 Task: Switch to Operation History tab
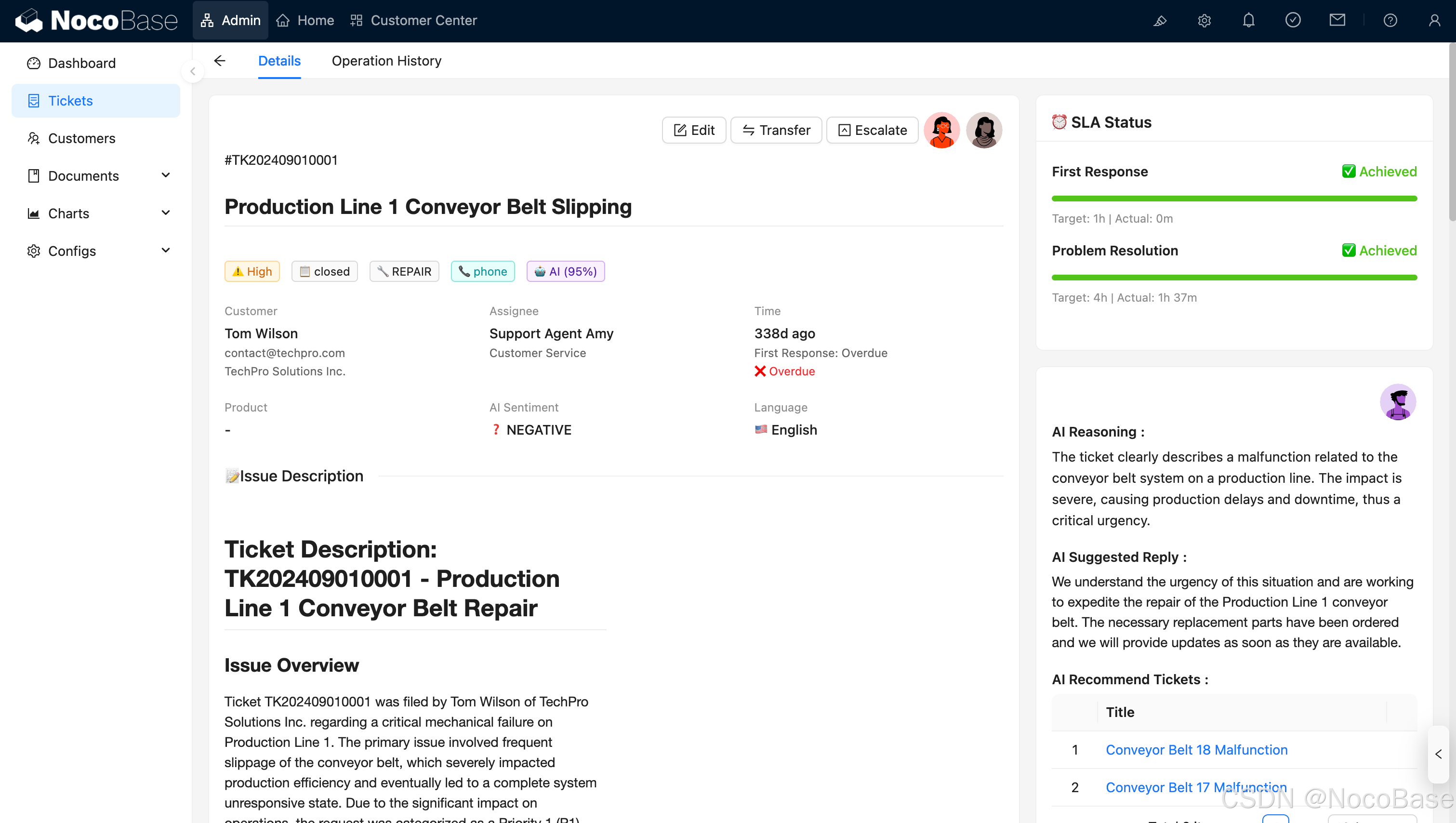(386, 61)
